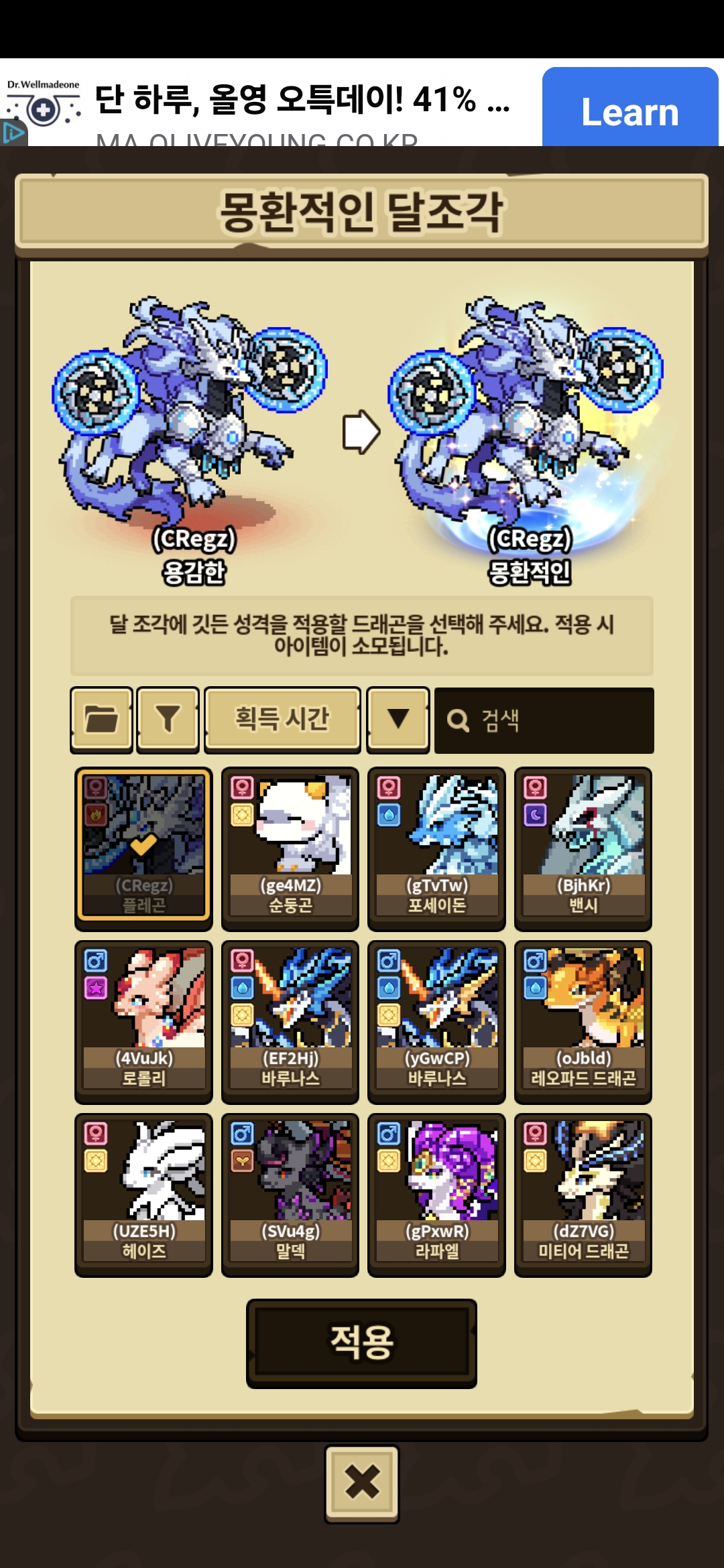This screenshot has width=724, height=1568.
Task: Select the SVu4g 말덱 dragon card
Action: coord(290,1194)
